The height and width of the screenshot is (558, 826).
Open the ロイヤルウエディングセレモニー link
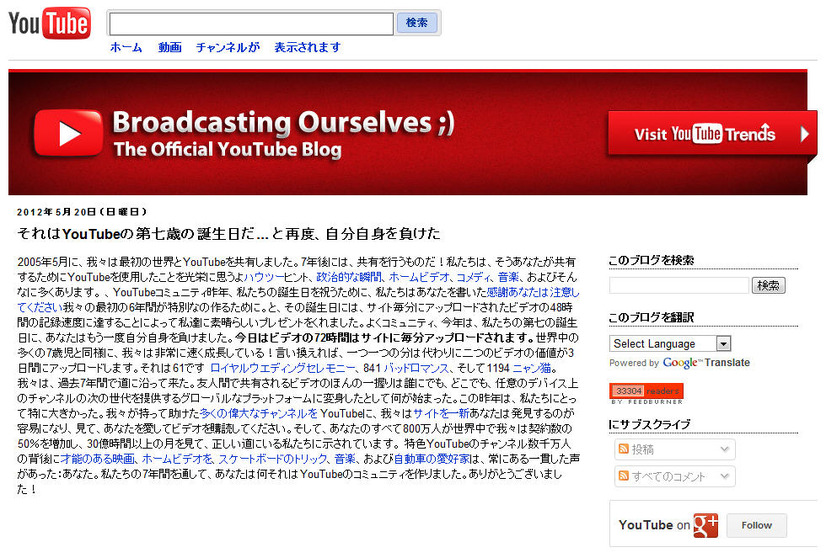[282, 368]
